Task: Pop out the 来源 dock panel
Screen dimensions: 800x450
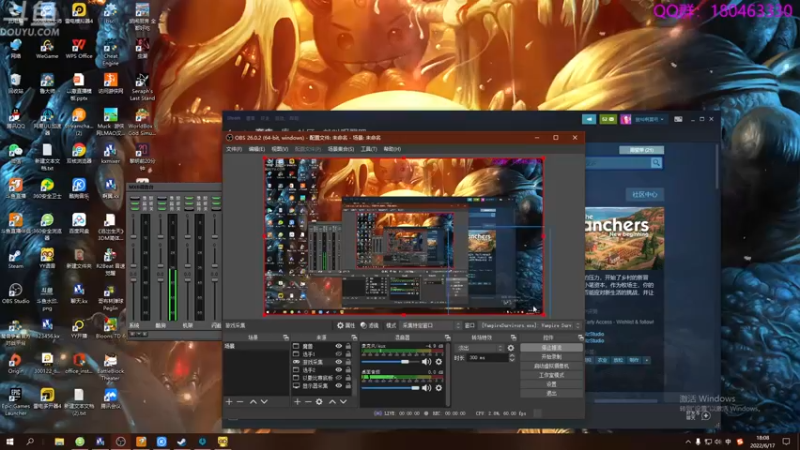Action: (x=354, y=338)
